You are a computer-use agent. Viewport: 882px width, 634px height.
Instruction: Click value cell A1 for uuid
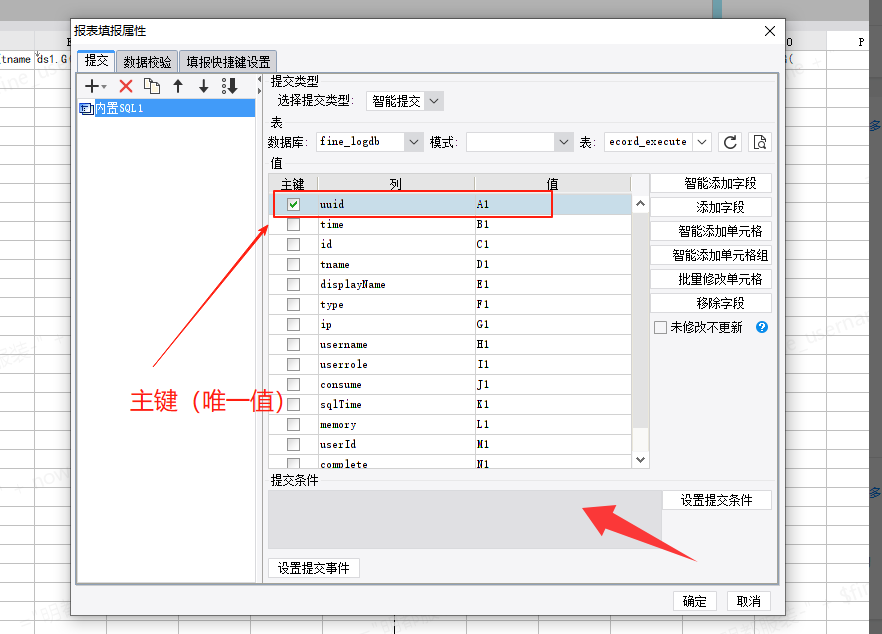pos(553,204)
